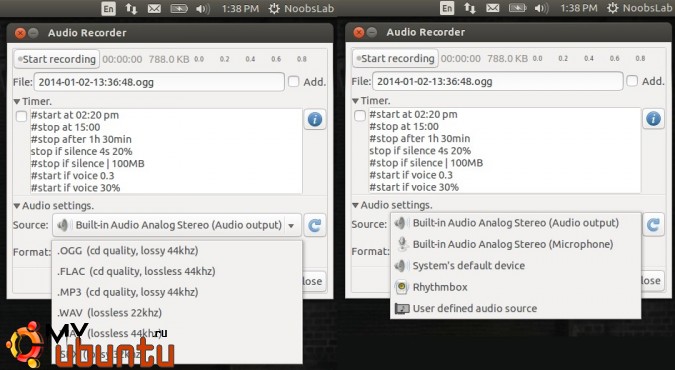Click the timer info icon in right window
Image resolution: width=675 pixels, height=370 pixels.
[653, 118]
